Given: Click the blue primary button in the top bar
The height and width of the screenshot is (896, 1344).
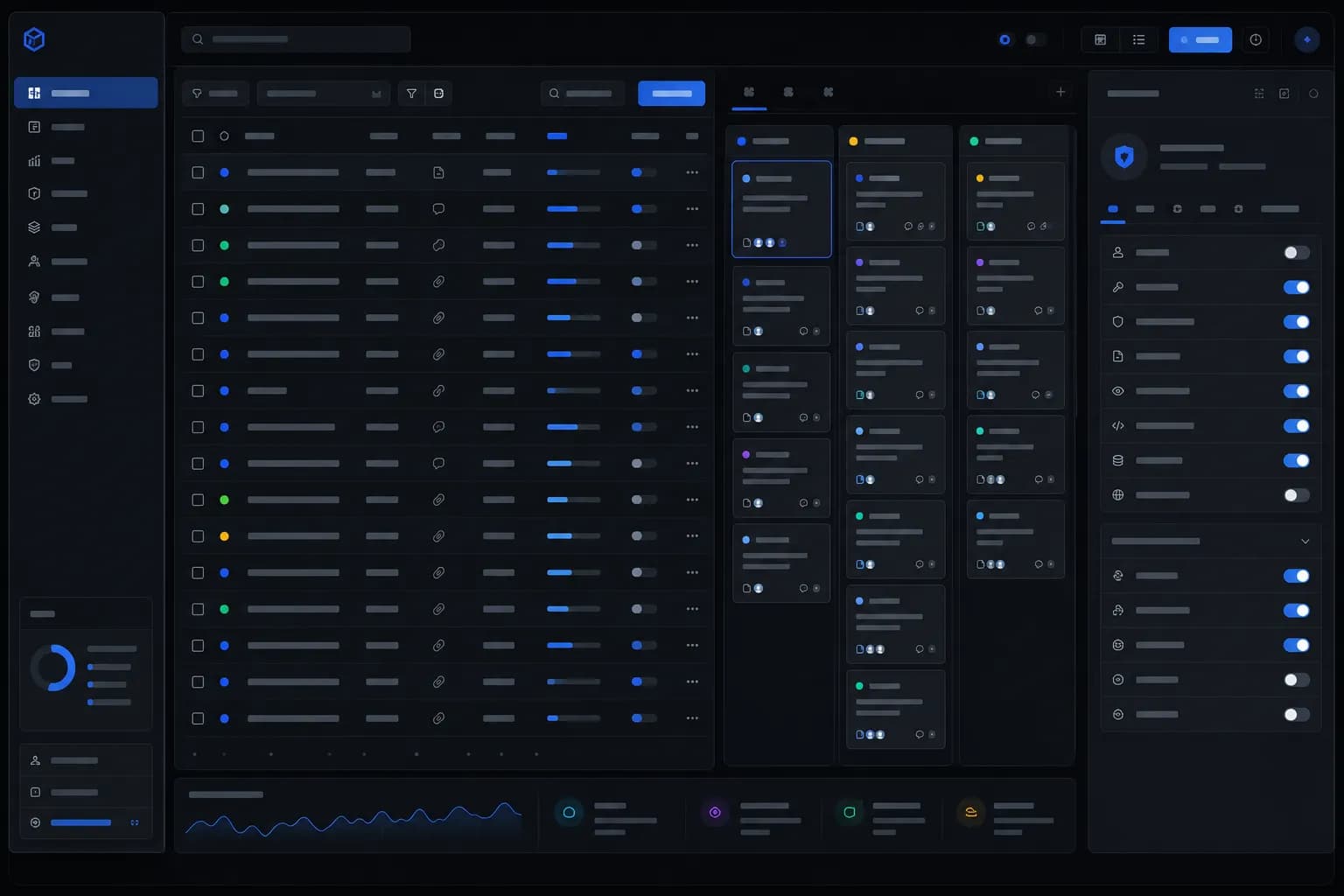Looking at the screenshot, I should coord(1200,39).
